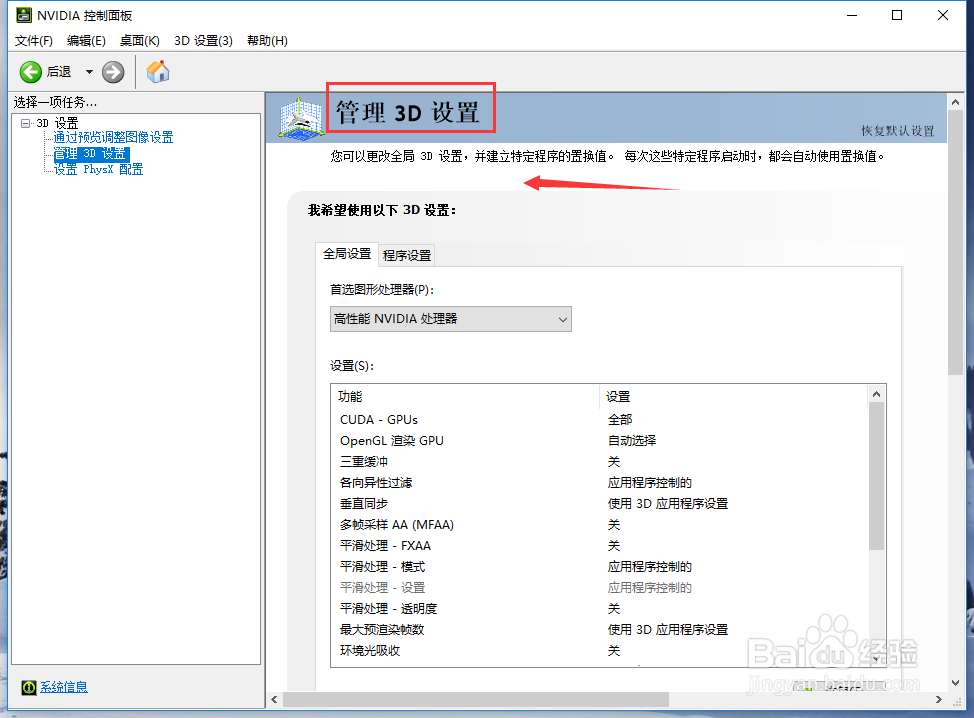Select the 多帧采样 AA (MFAA) row
This screenshot has height=718, width=974.
tap(599, 525)
